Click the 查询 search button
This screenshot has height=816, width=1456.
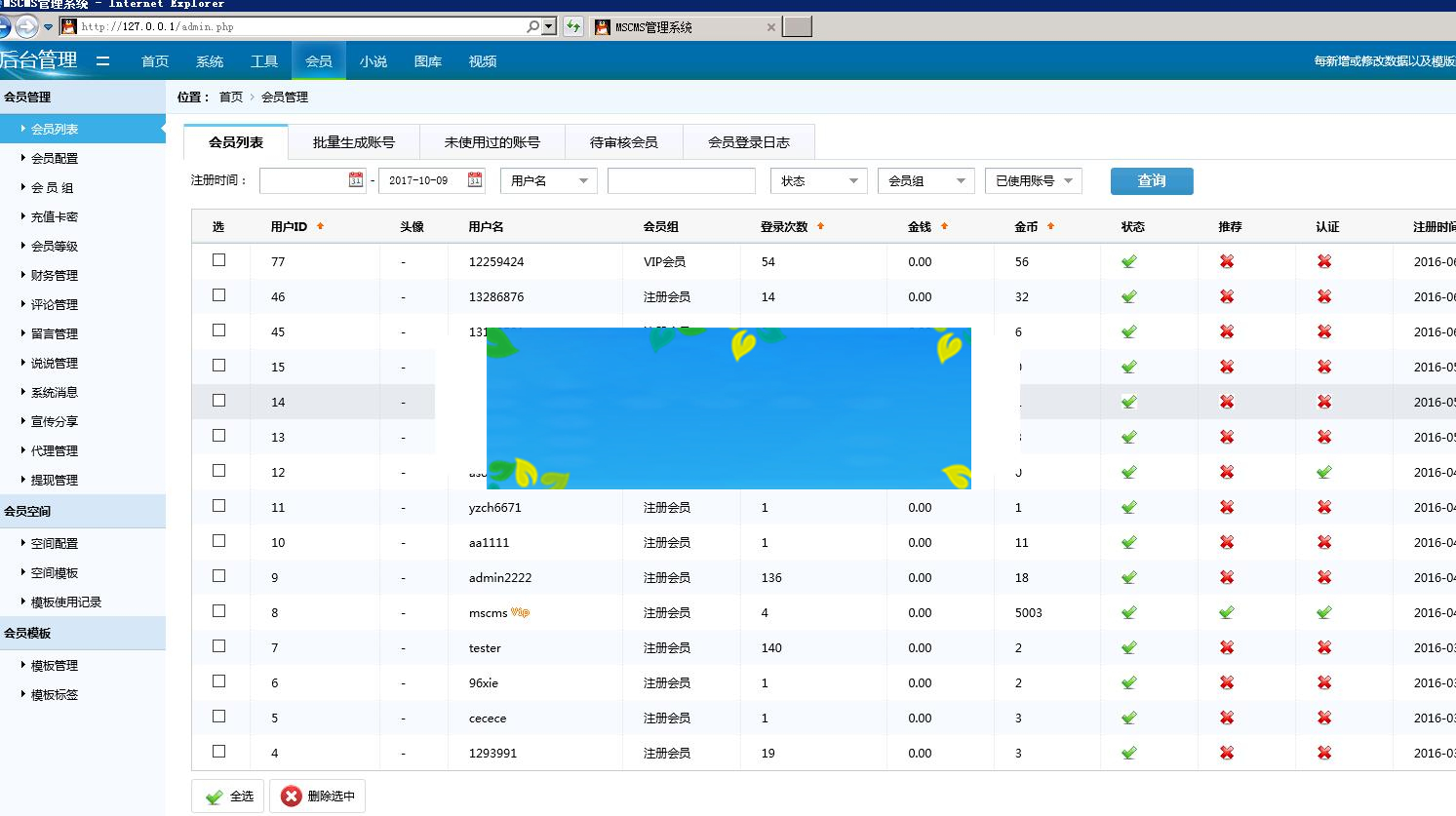(1151, 180)
